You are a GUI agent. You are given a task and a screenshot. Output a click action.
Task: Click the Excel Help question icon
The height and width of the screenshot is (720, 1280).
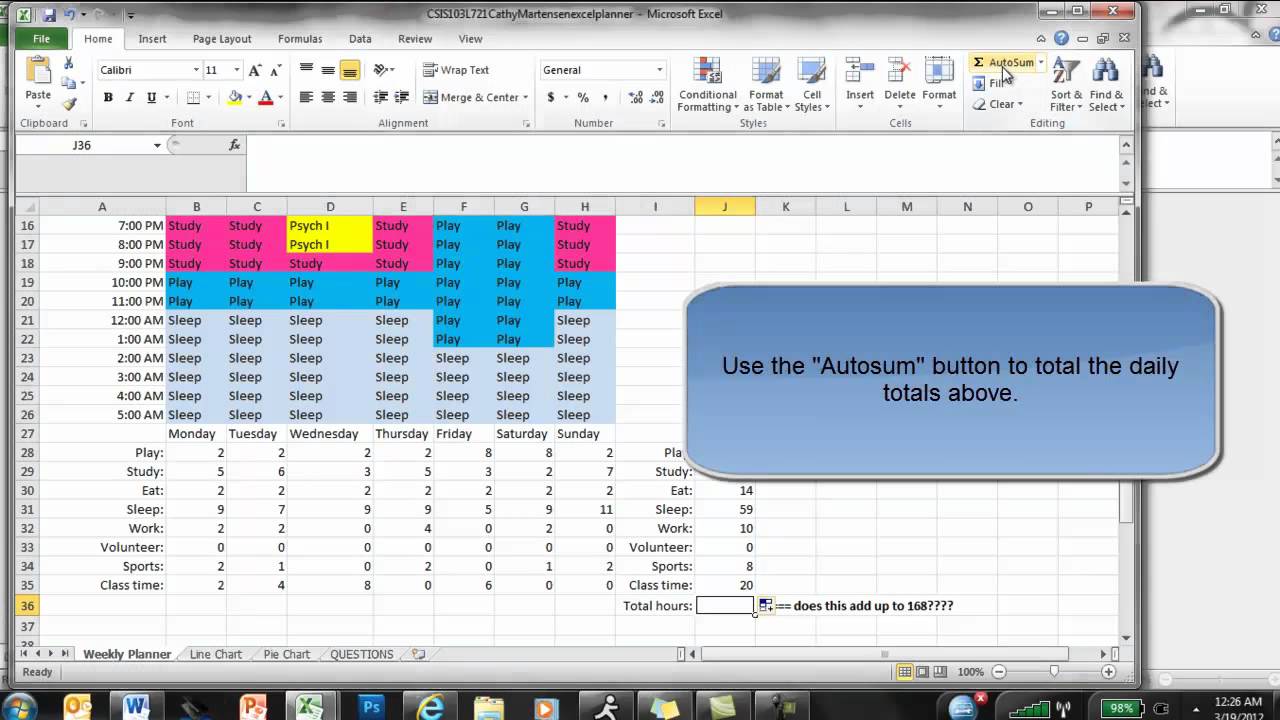[x=1062, y=38]
